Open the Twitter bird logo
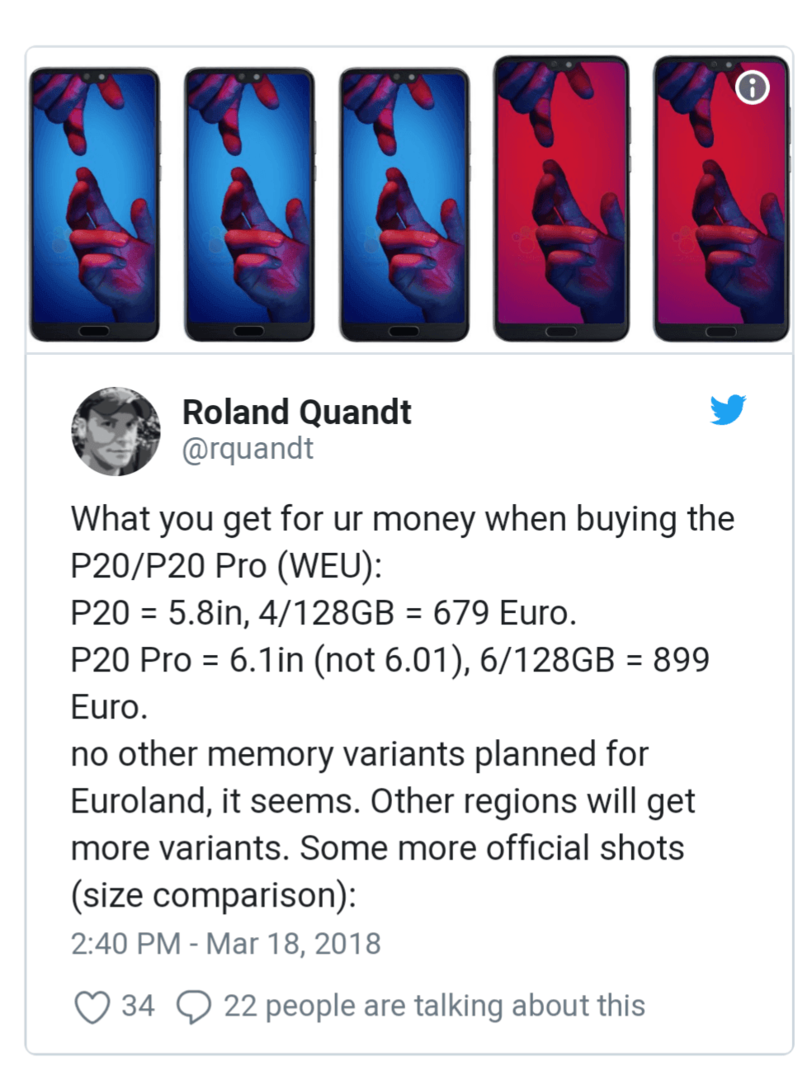Screen dimensions: 812x1080 click(728, 409)
